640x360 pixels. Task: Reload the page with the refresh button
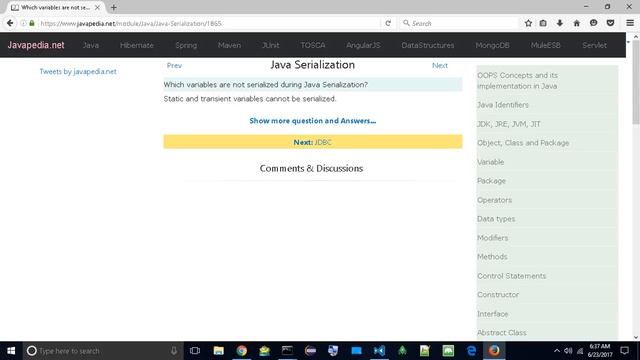tap(388, 23)
